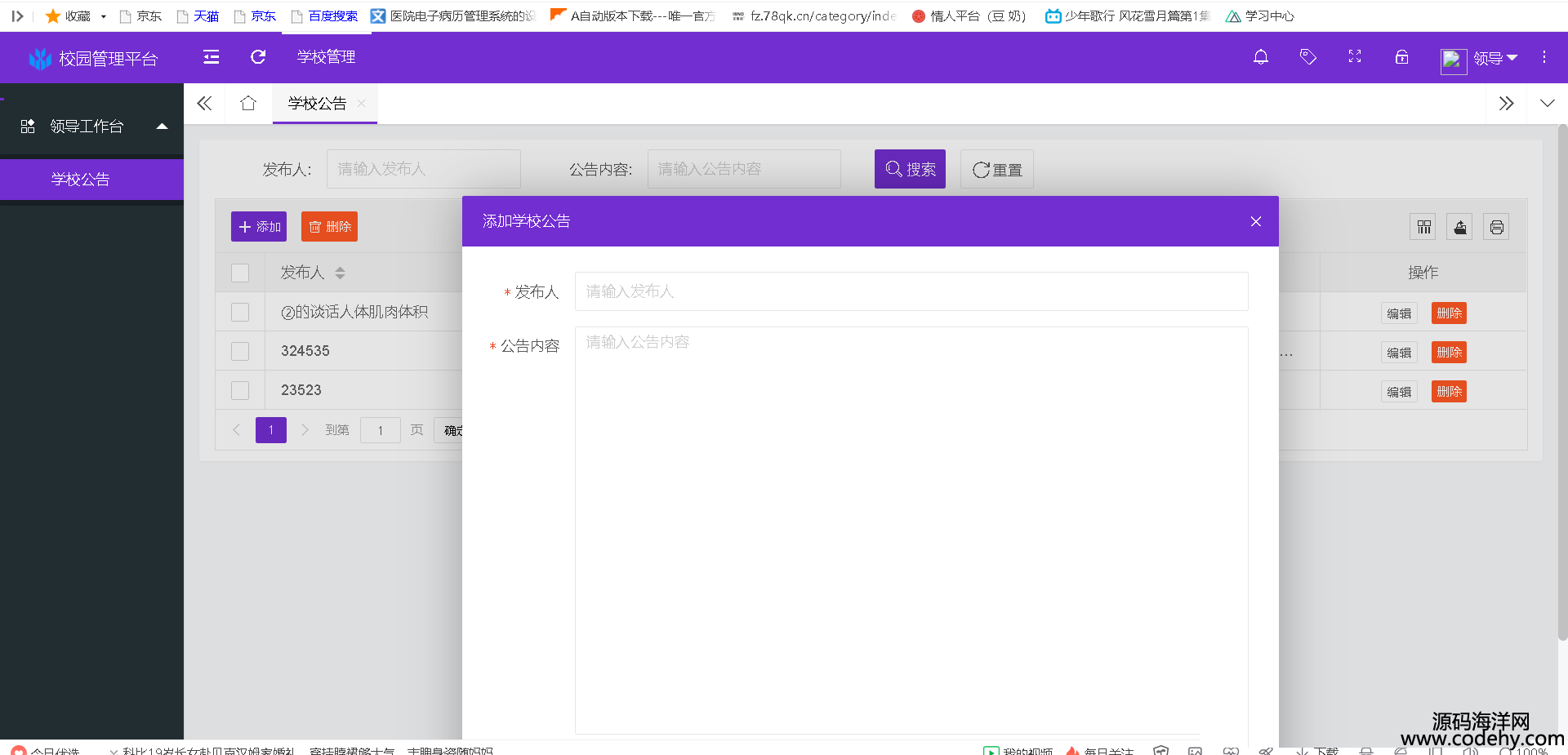Open the 领导 user dropdown
Image resolution: width=1568 pixels, height=755 pixels.
[1495, 59]
